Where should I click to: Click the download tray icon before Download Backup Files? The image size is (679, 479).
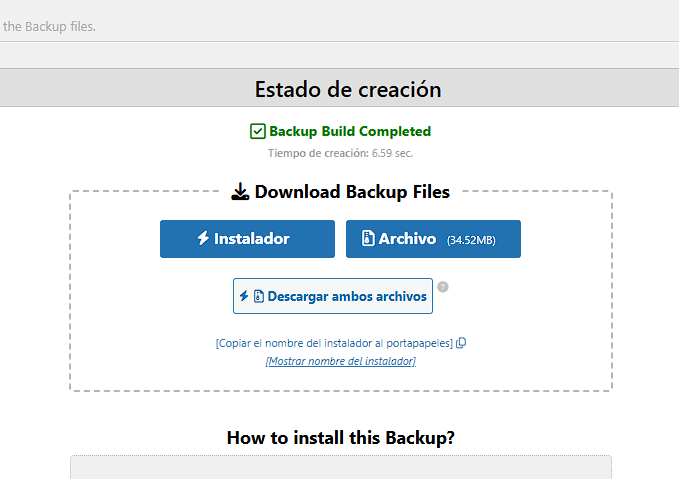tap(240, 192)
